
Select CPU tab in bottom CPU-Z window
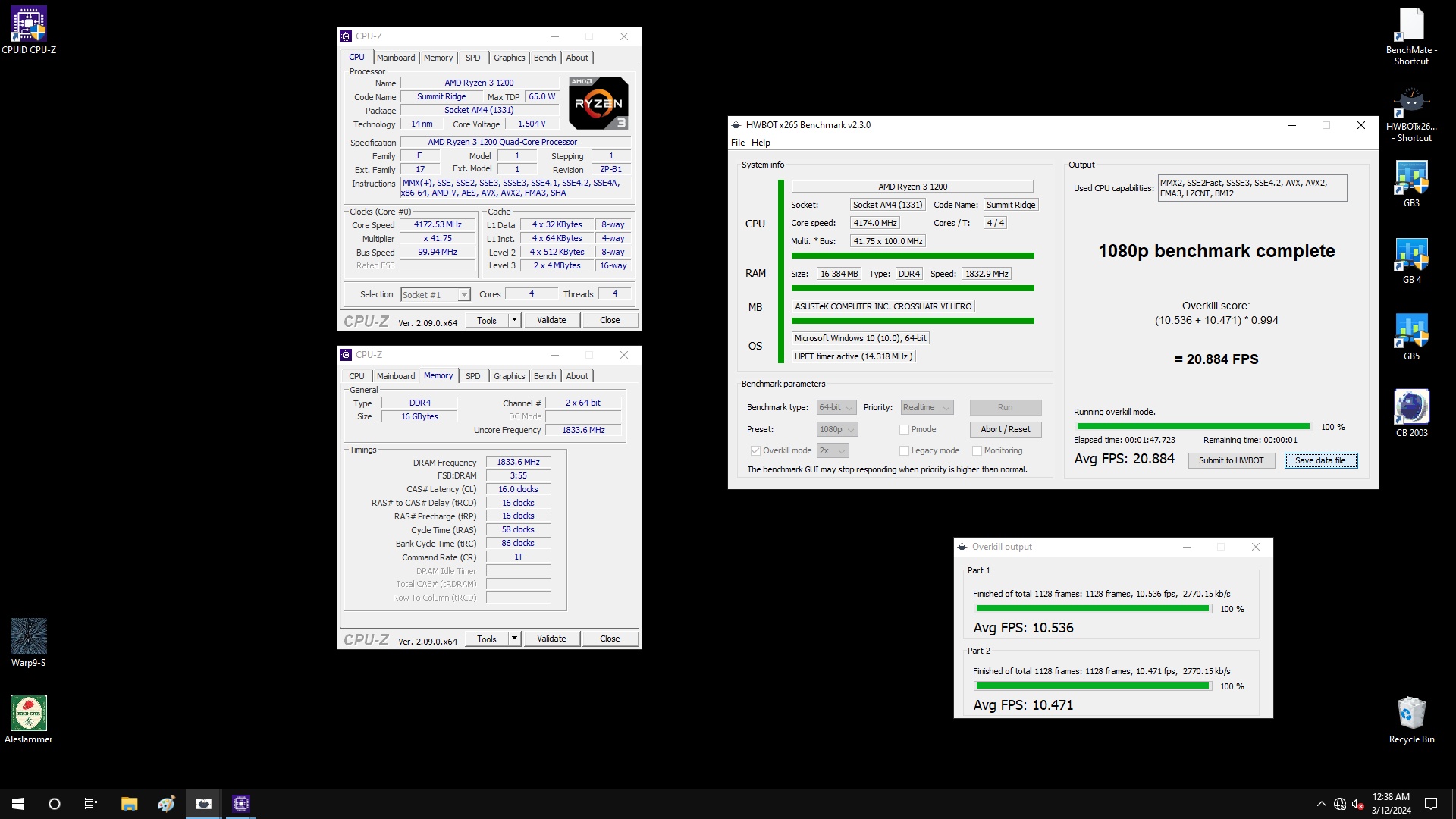click(356, 376)
